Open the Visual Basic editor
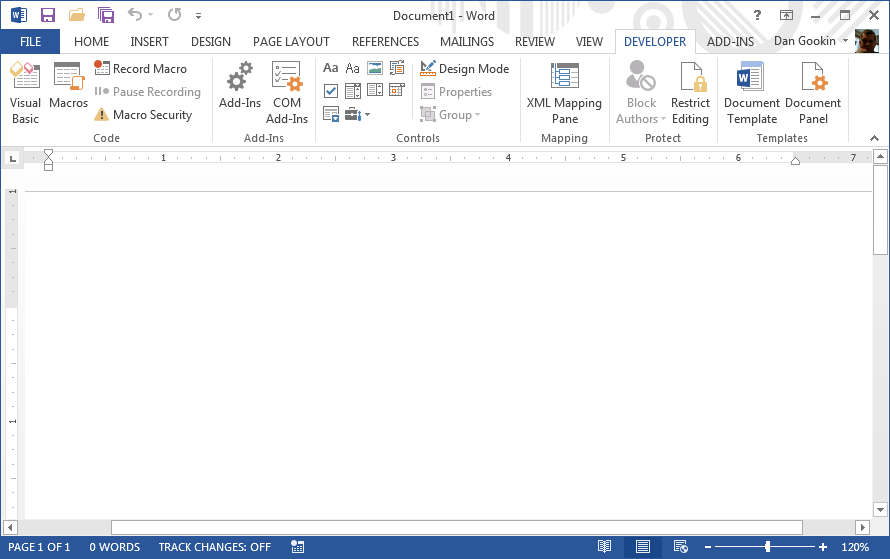Image resolution: width=890 pixels, height=559 pixels. (x=26, y=94)
